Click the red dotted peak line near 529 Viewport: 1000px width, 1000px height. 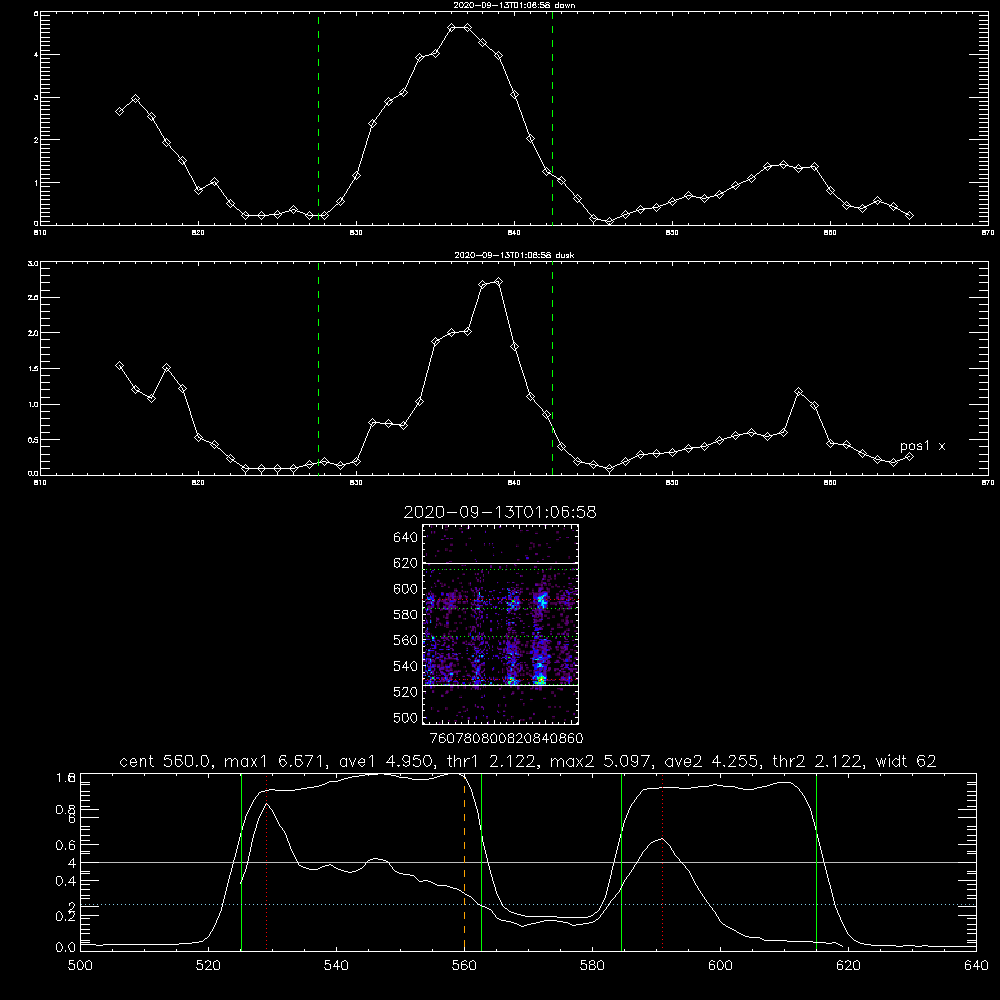tap(267, 862)
